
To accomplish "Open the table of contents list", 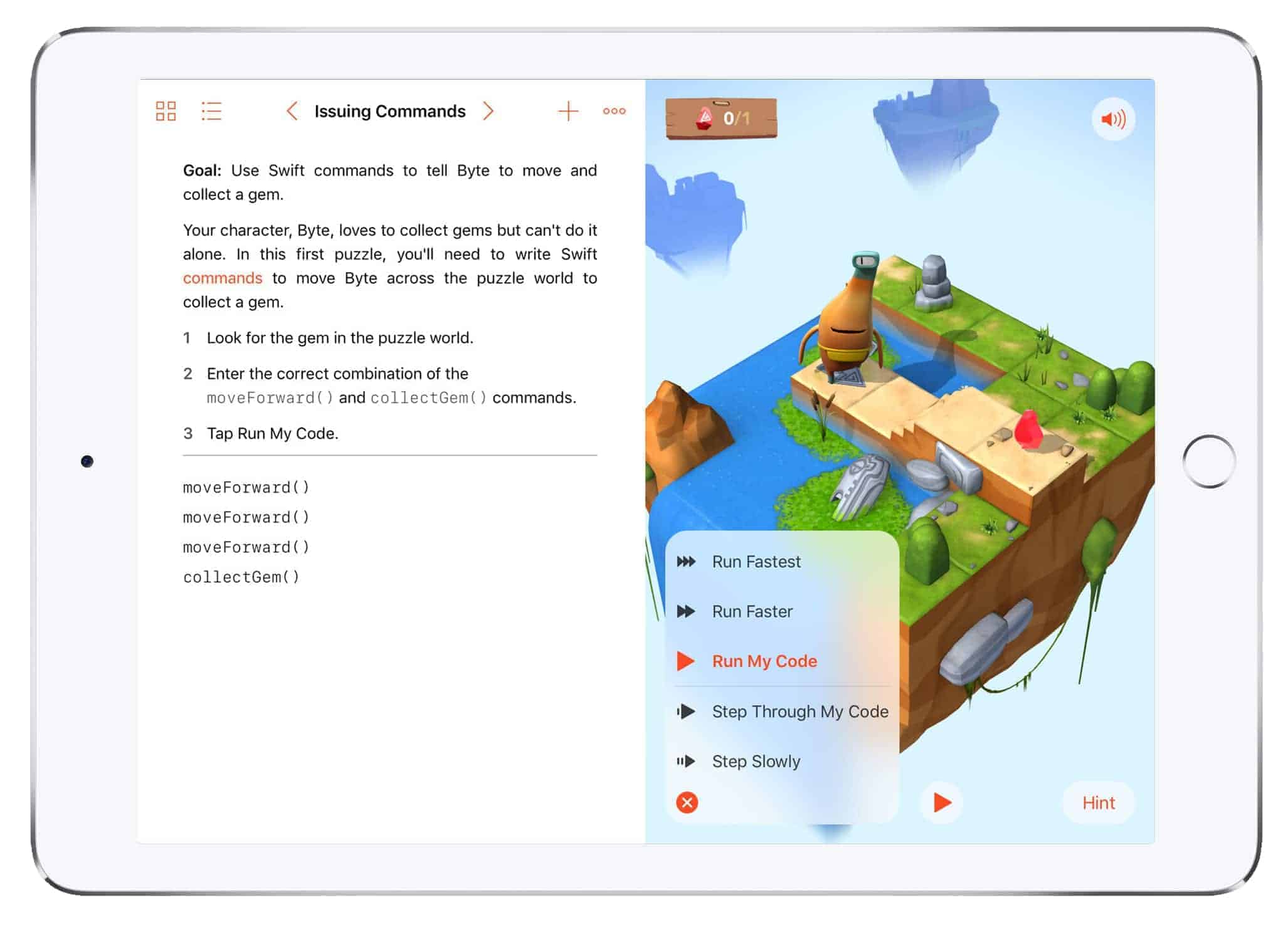I will point(211,111).
